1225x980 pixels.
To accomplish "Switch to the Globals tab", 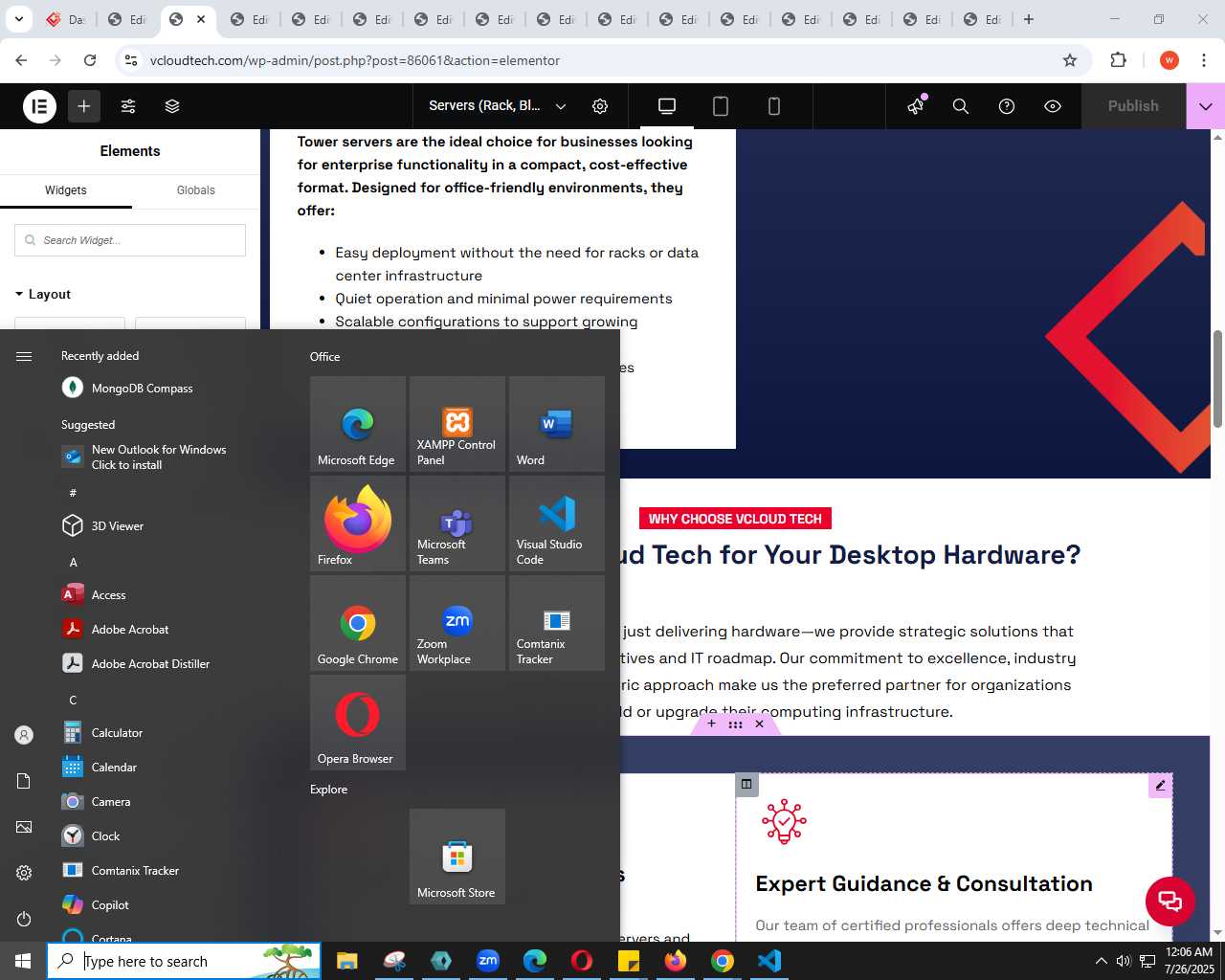I will [x=196, y=190].
